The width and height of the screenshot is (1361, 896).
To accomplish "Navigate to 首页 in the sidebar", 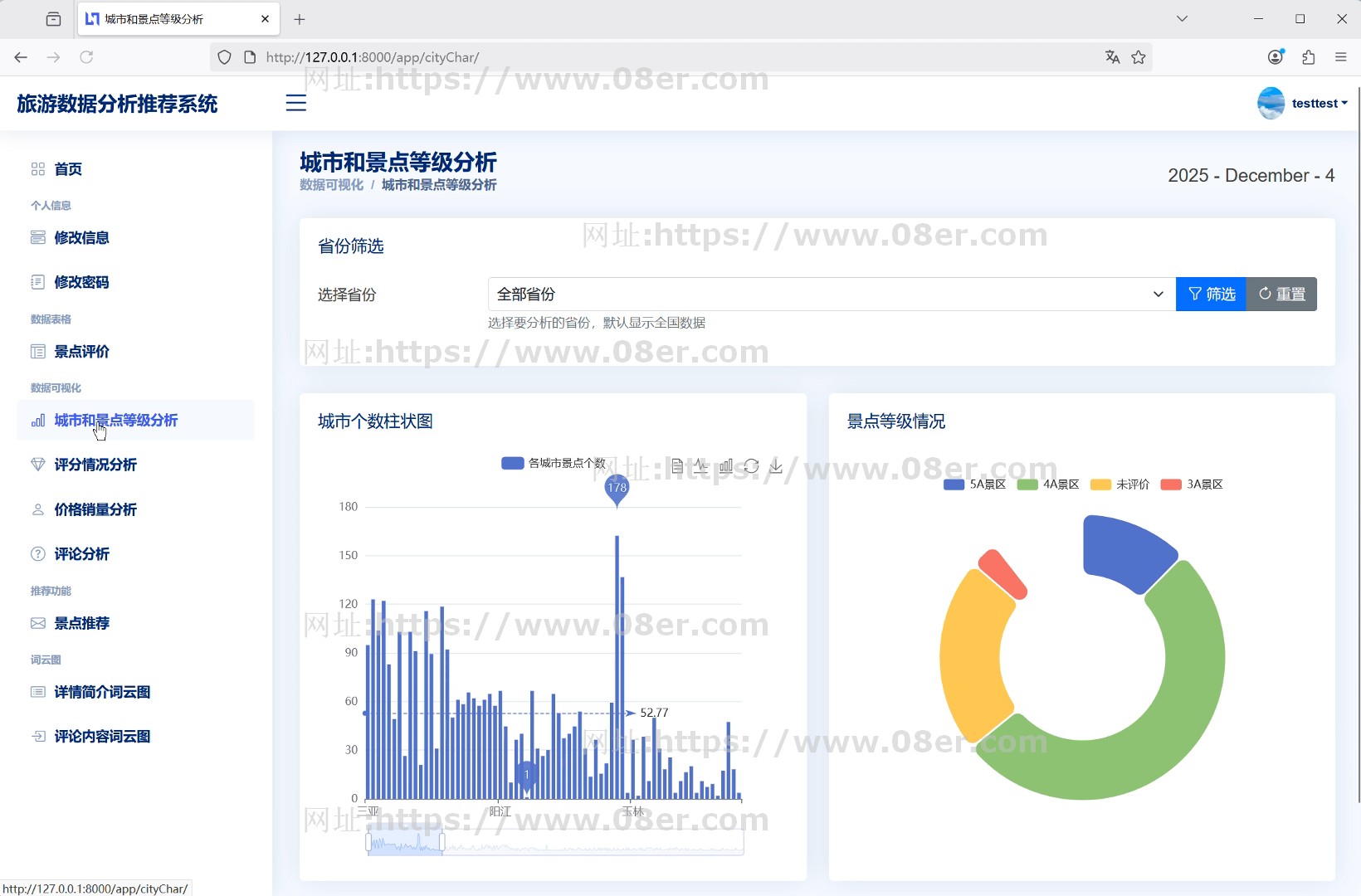I will coord(67,169).
